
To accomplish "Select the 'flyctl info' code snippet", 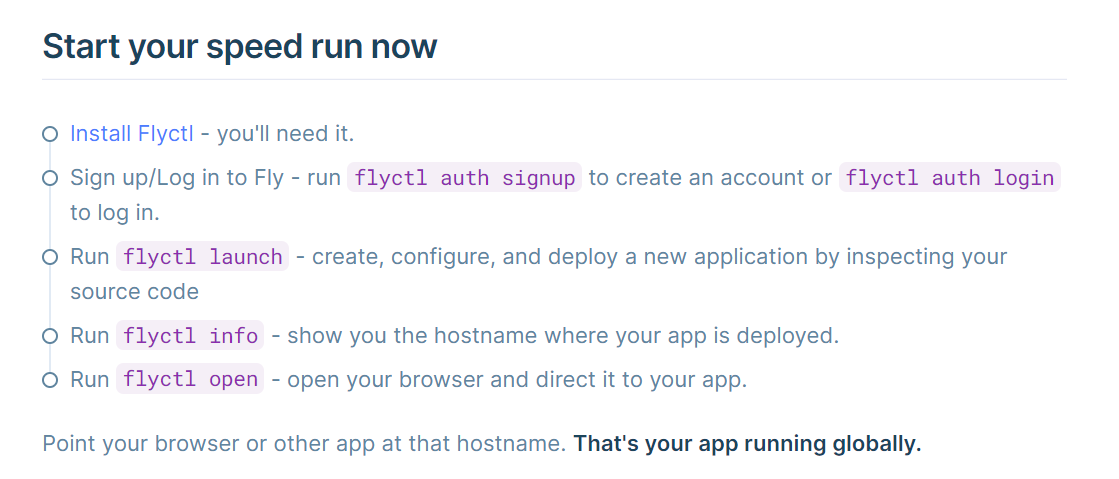I will tap(190, 336).
